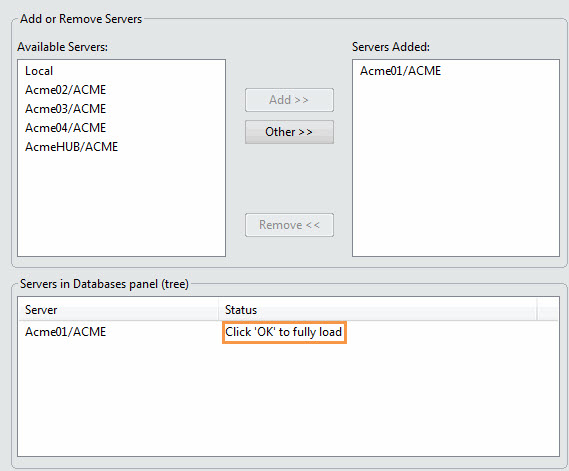Click empty space in Servers Added list

pos(455,171)
